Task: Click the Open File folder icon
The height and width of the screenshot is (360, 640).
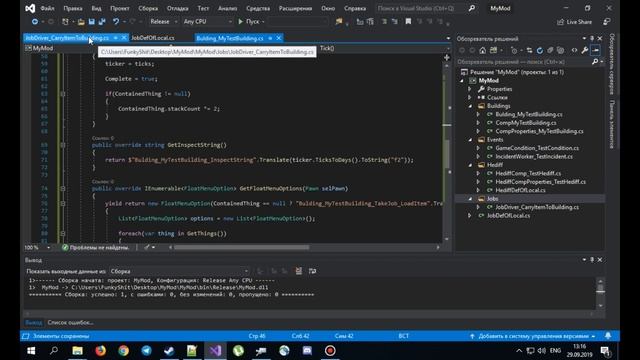Action: 81,22
